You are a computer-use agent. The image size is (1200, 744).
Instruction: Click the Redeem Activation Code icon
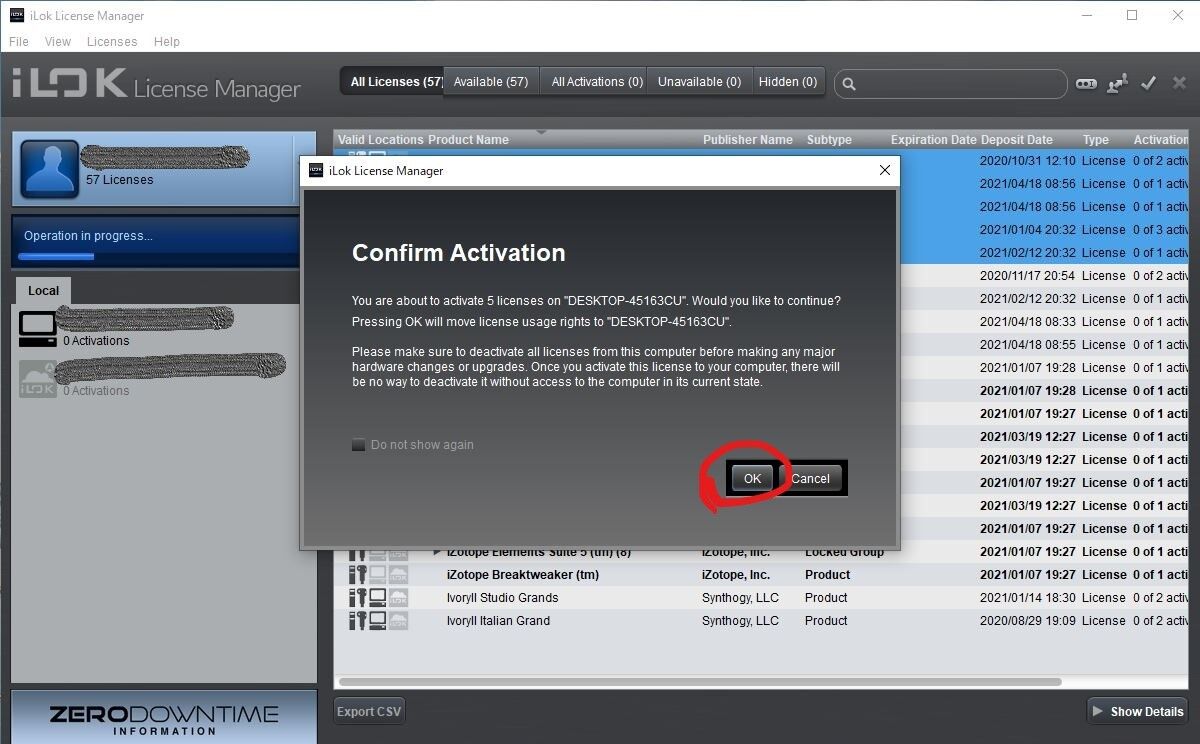1086,84
